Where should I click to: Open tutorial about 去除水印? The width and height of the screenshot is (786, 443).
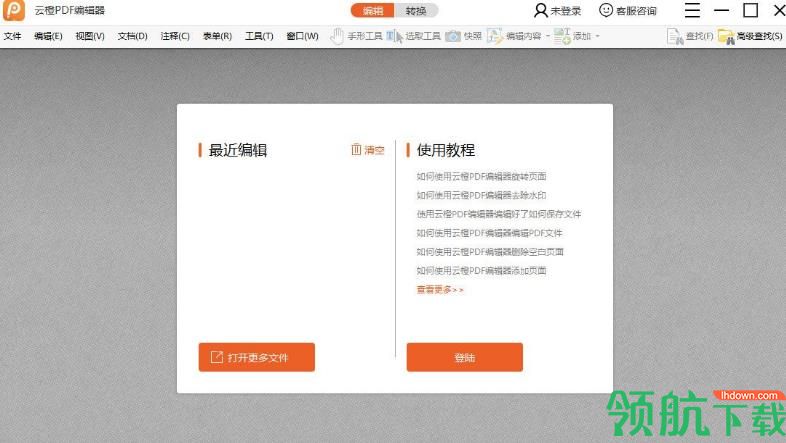(x=481, y=195)
